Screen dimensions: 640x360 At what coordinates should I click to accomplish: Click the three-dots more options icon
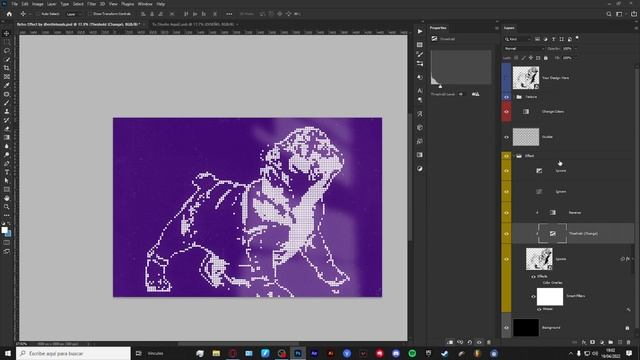point(229,14)
